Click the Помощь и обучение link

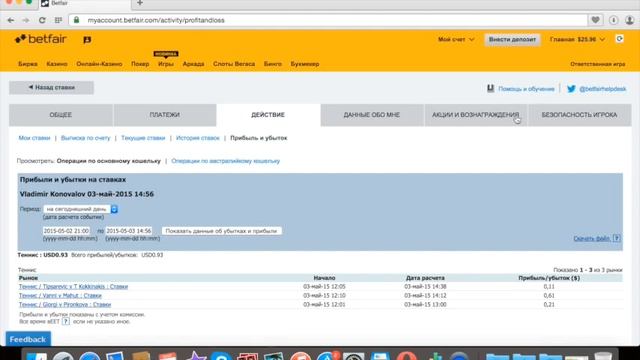(526, 89)
